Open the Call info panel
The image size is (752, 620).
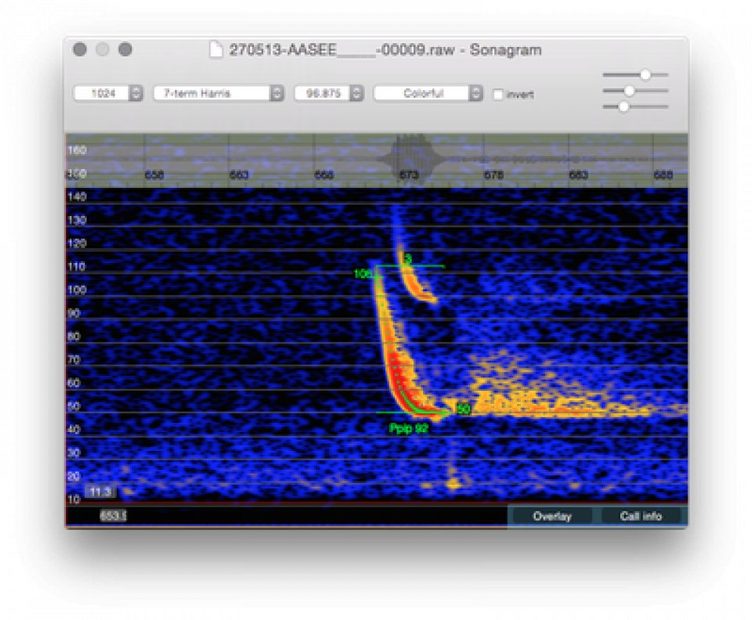pos(641,516)
